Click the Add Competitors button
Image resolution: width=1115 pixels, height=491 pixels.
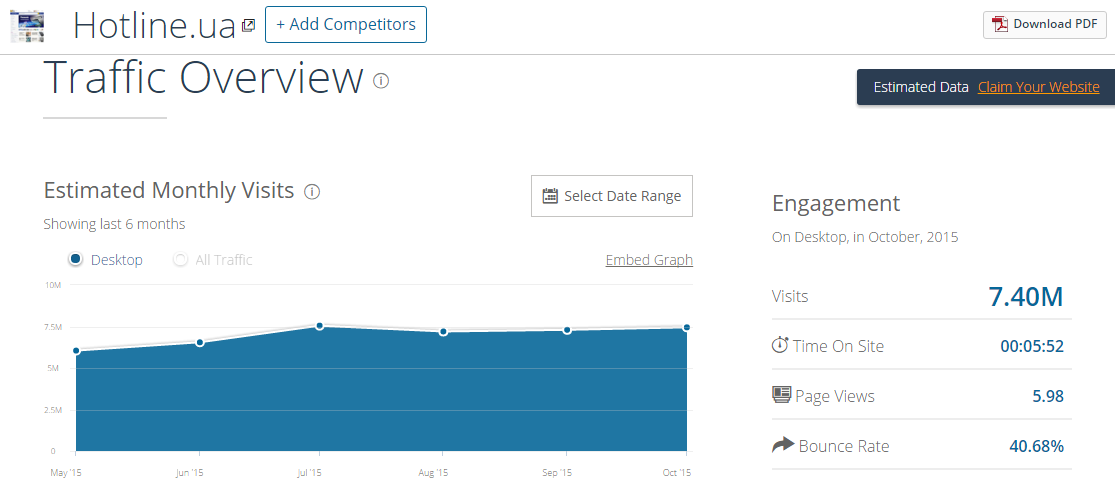coord(345,24)
